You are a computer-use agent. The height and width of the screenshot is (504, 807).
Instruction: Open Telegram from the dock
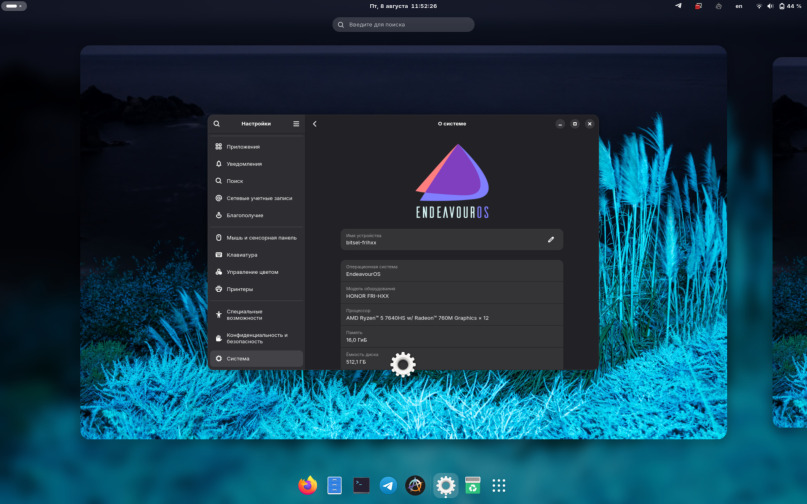click(x=388, y=485)
